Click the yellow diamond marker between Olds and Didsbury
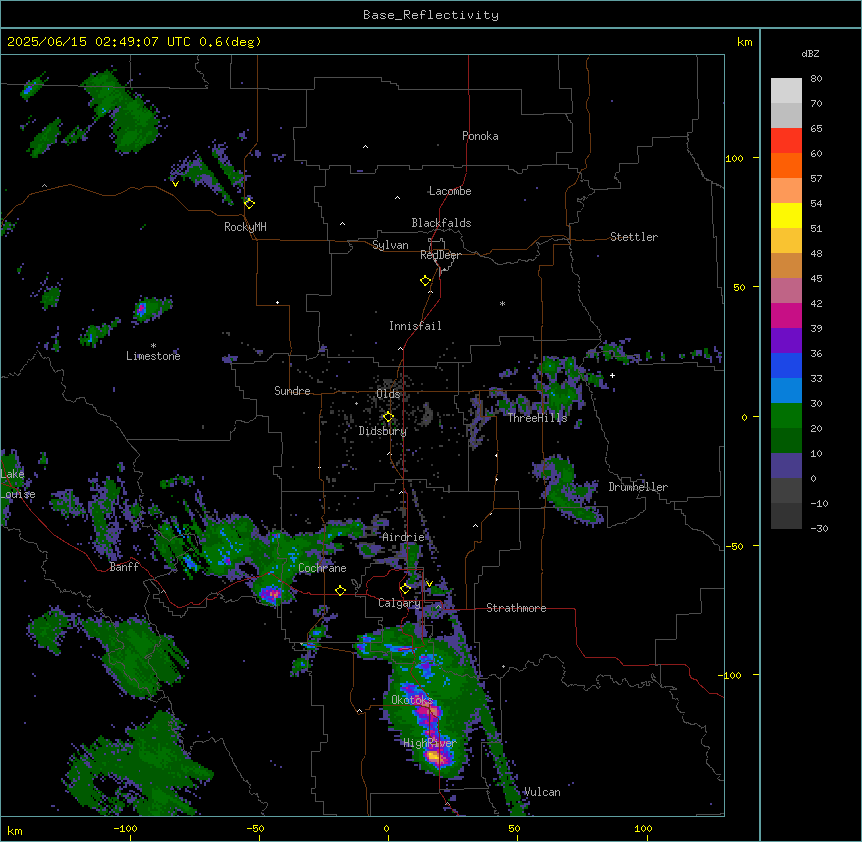The width and height of the screenshot is (862, 842). (x=388, y=417)
